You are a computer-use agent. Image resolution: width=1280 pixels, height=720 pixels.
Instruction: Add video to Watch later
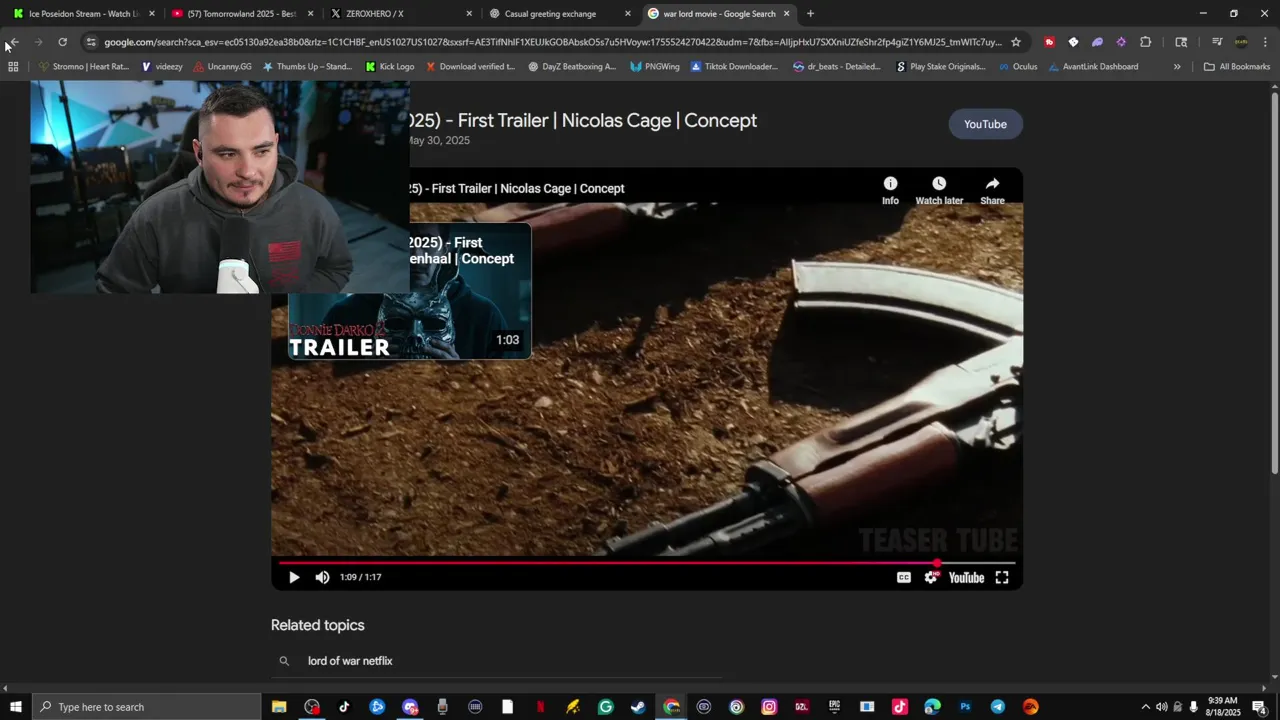pyautogui.click(x=939, y=190)
